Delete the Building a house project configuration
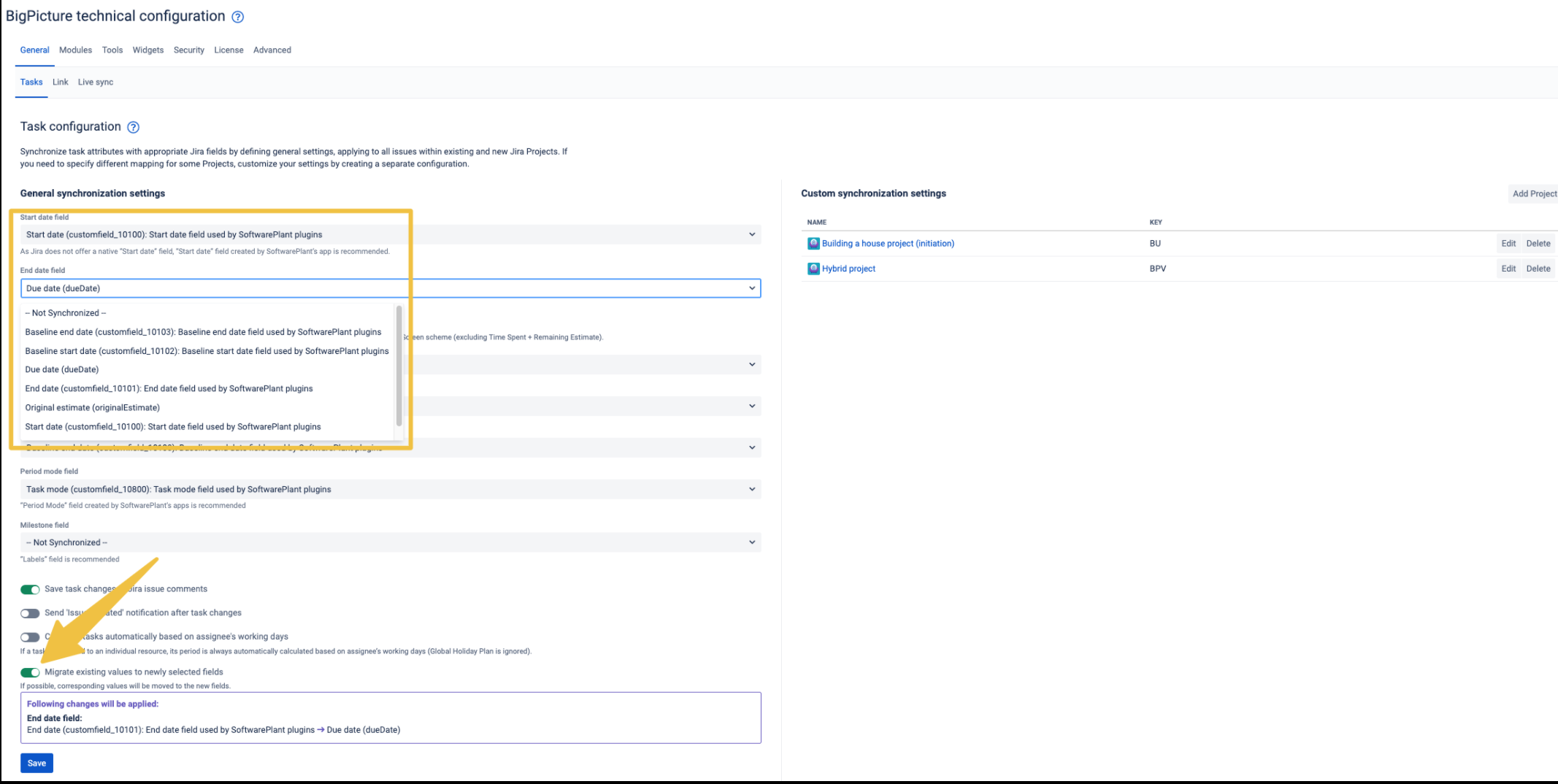 click(x=1538, y=244)
